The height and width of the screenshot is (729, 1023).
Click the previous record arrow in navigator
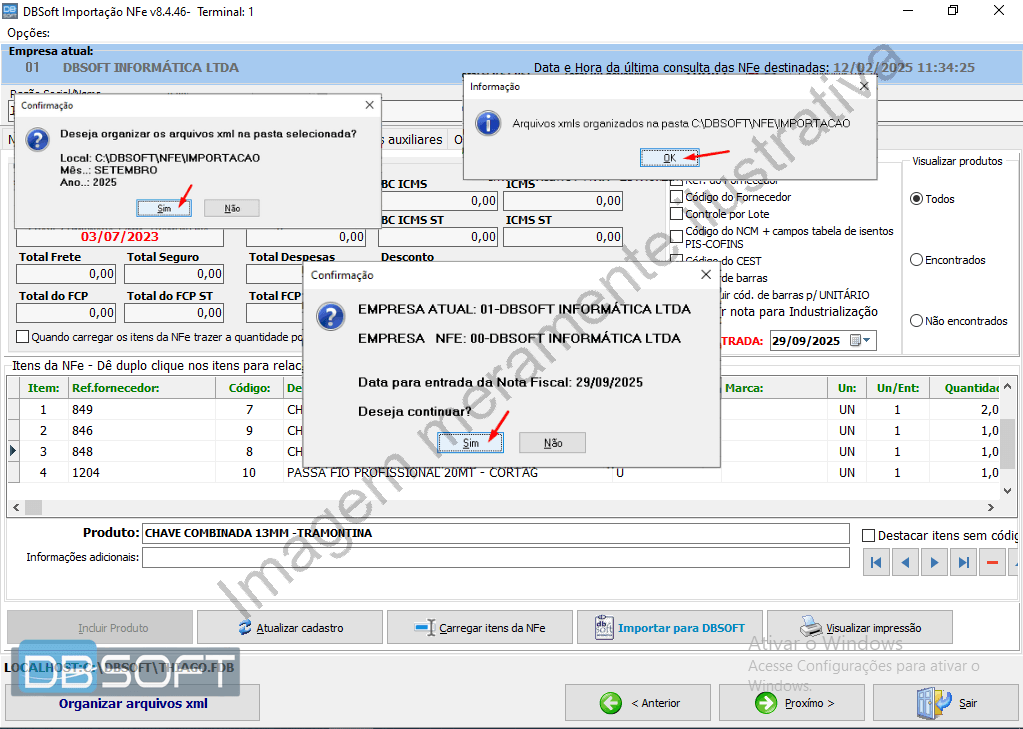pos(905,563)
